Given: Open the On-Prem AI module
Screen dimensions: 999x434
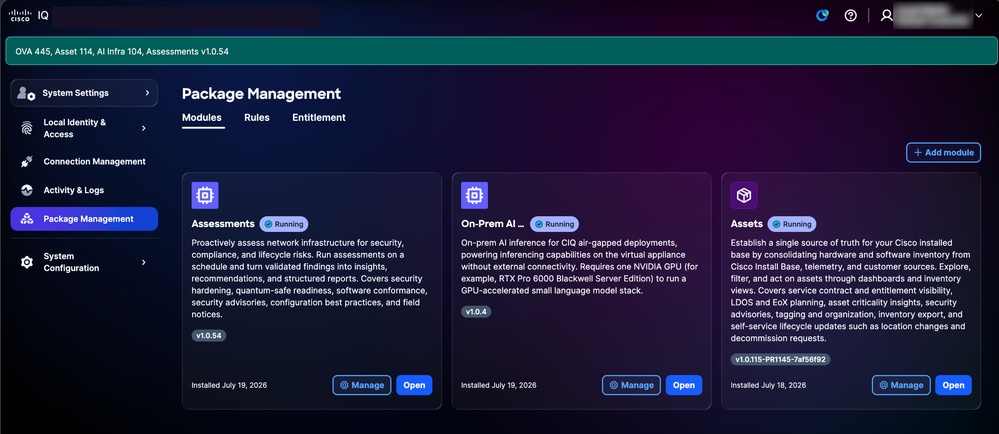Looking at the screenshot, I should 684,385.
